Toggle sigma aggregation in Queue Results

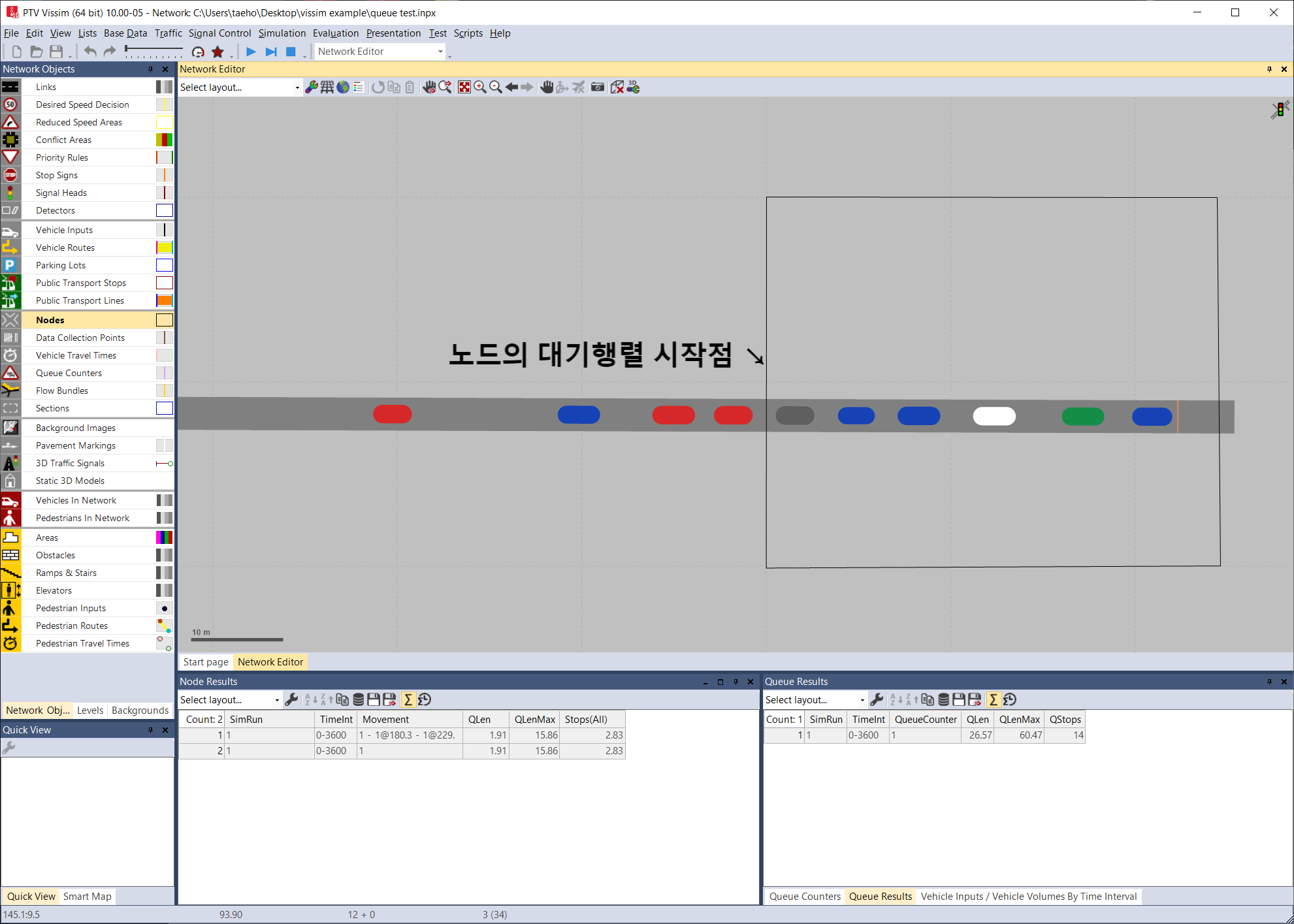(994, 700)
